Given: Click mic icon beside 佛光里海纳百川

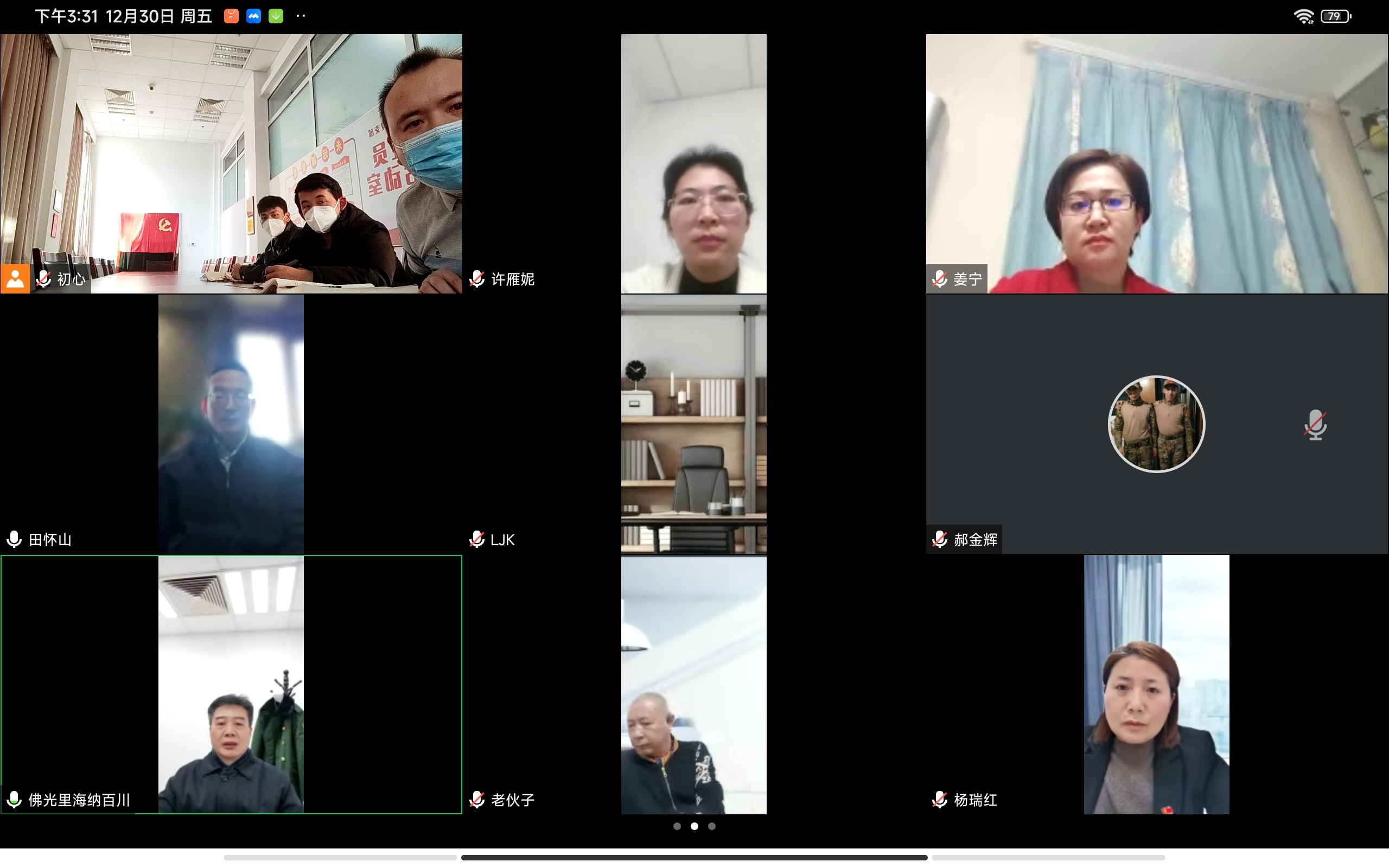Looking at the screenshot, I should coord(14,800).
